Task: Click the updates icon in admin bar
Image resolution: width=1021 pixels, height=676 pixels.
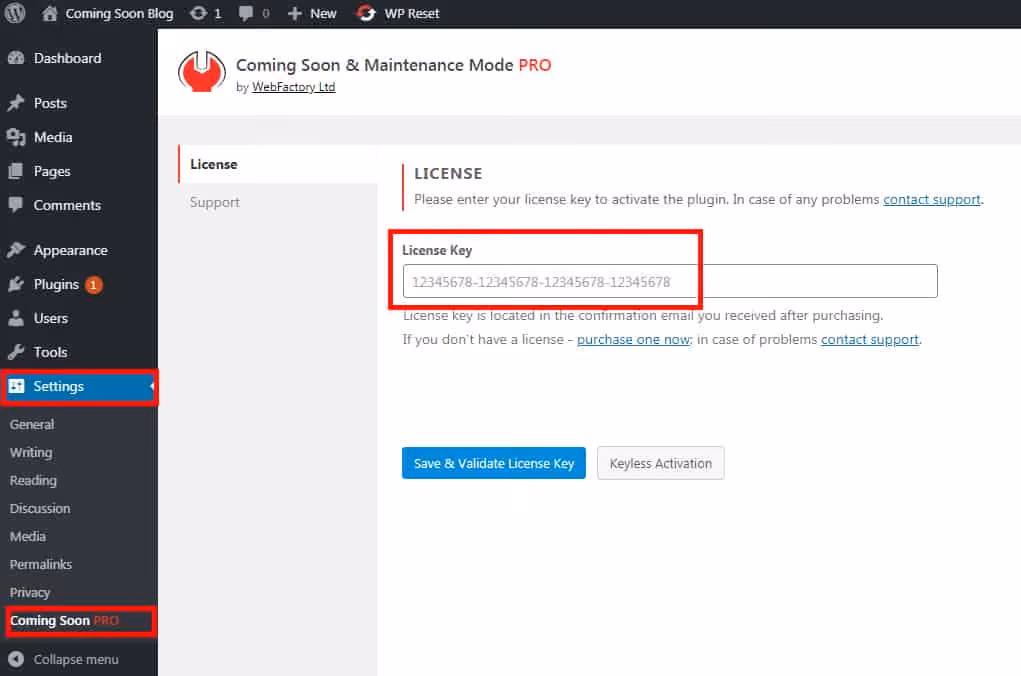Action: (199, 13)
